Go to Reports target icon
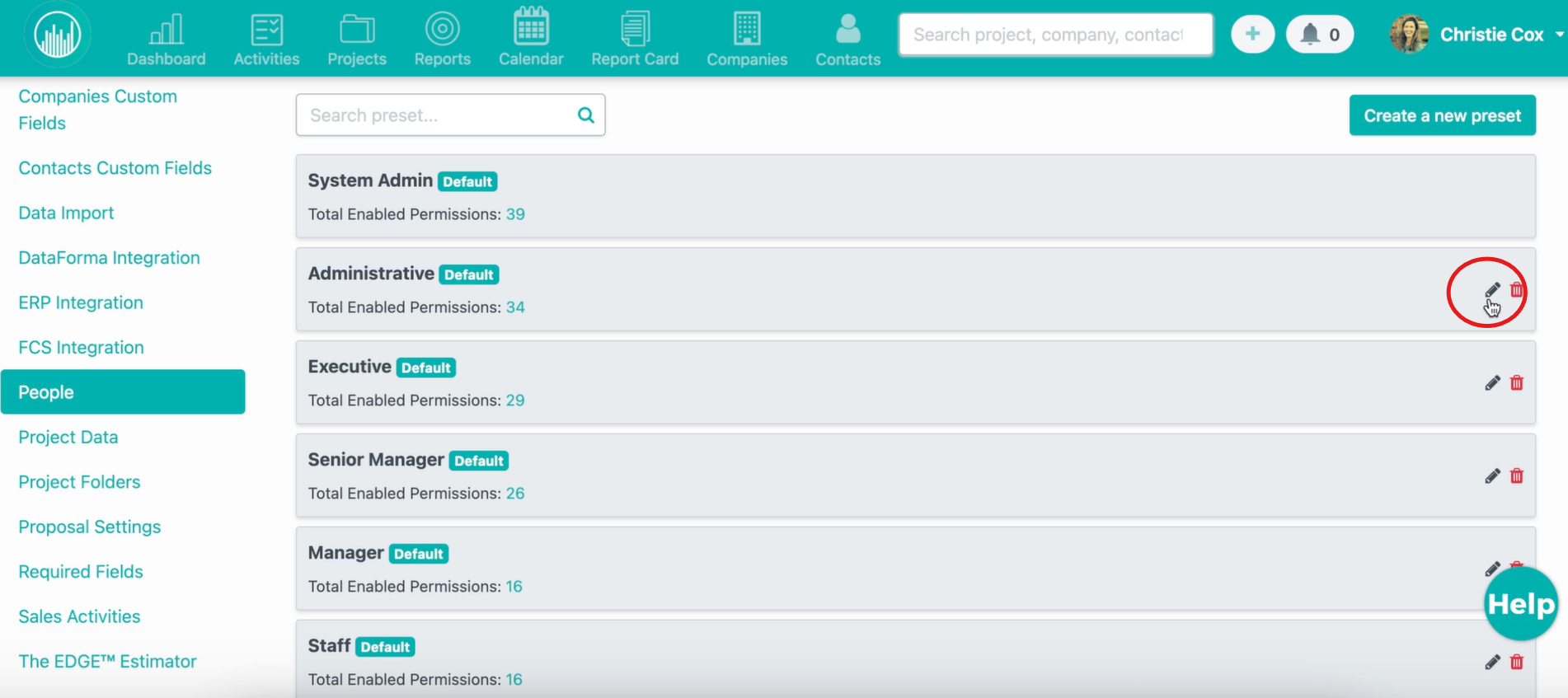This screenshot has height=698, width=1568. (442, 30)
